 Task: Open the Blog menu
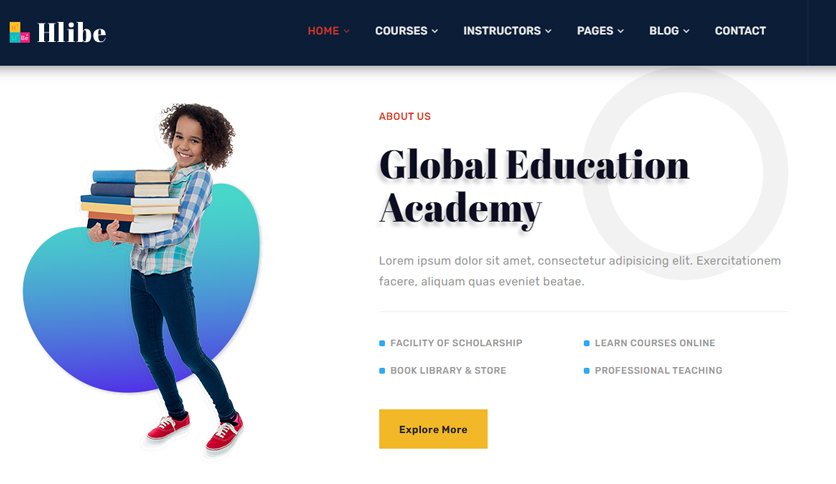coord(664,31)
